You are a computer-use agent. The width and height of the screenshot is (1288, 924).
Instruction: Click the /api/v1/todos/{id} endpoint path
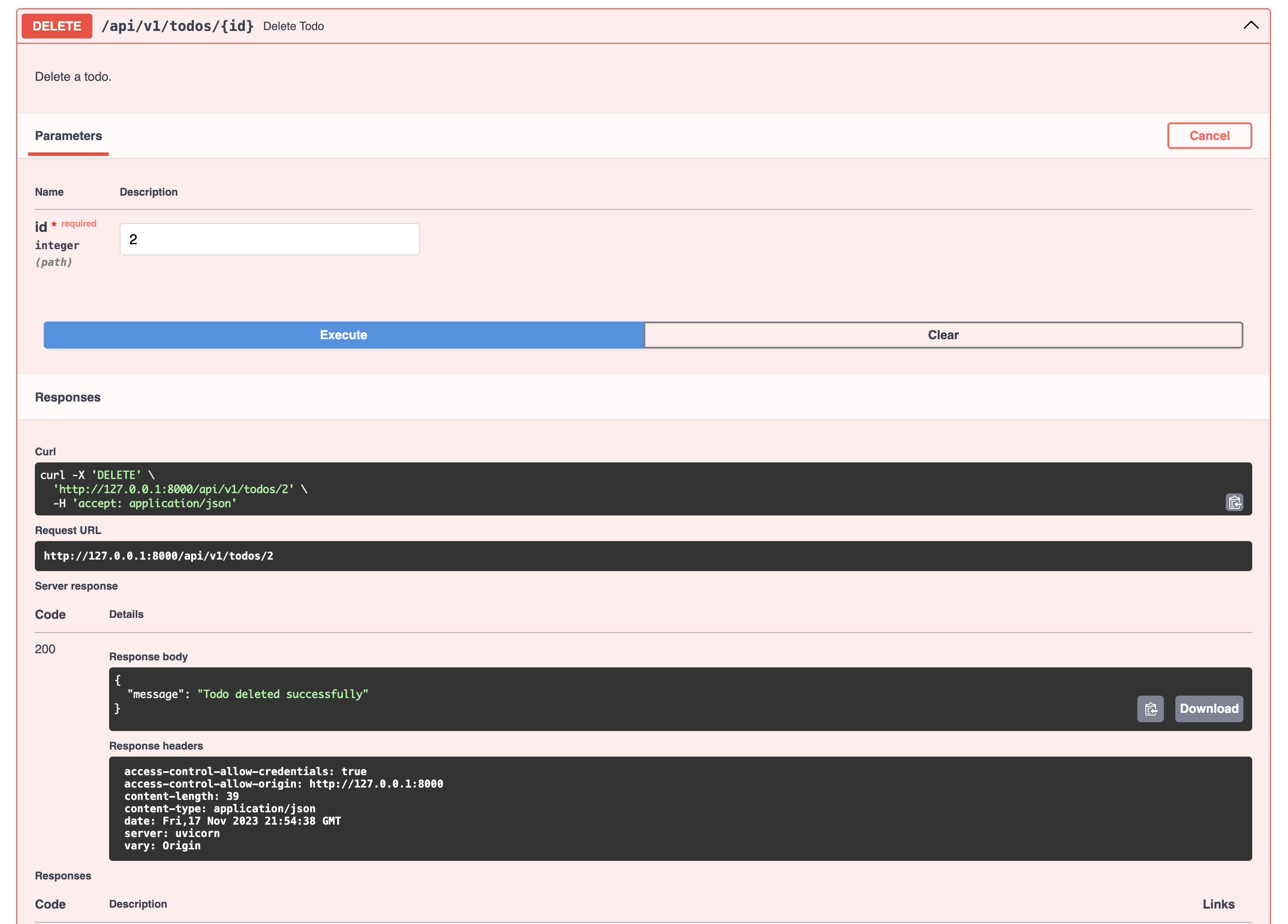click(177, 26)
